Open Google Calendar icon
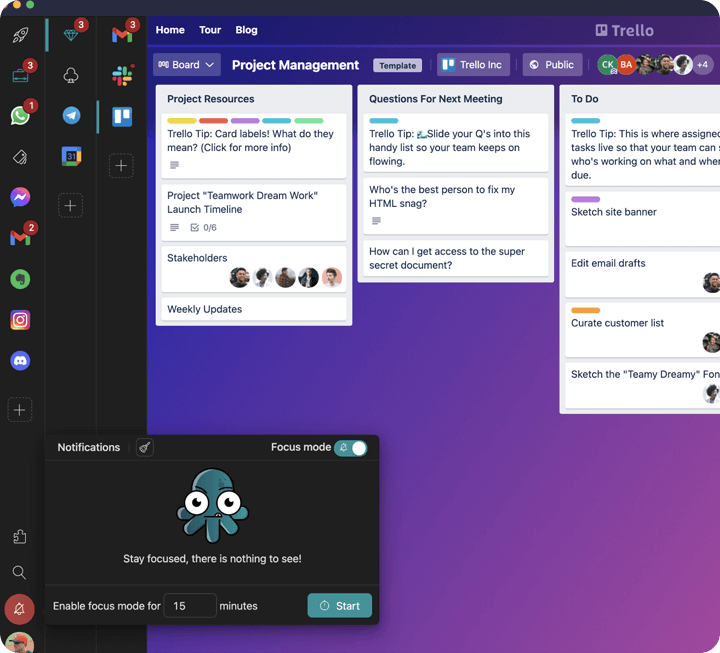720x653 pixels. coord(71,156)
